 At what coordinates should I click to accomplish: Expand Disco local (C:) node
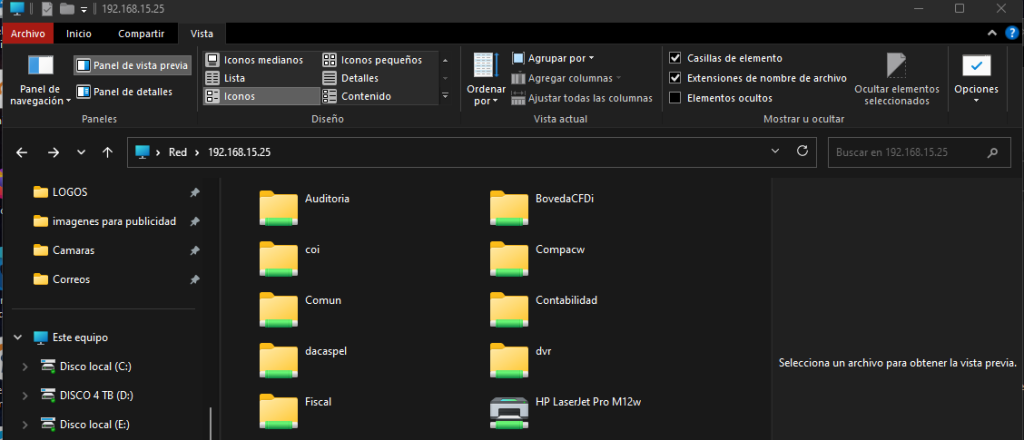(24, 367)
